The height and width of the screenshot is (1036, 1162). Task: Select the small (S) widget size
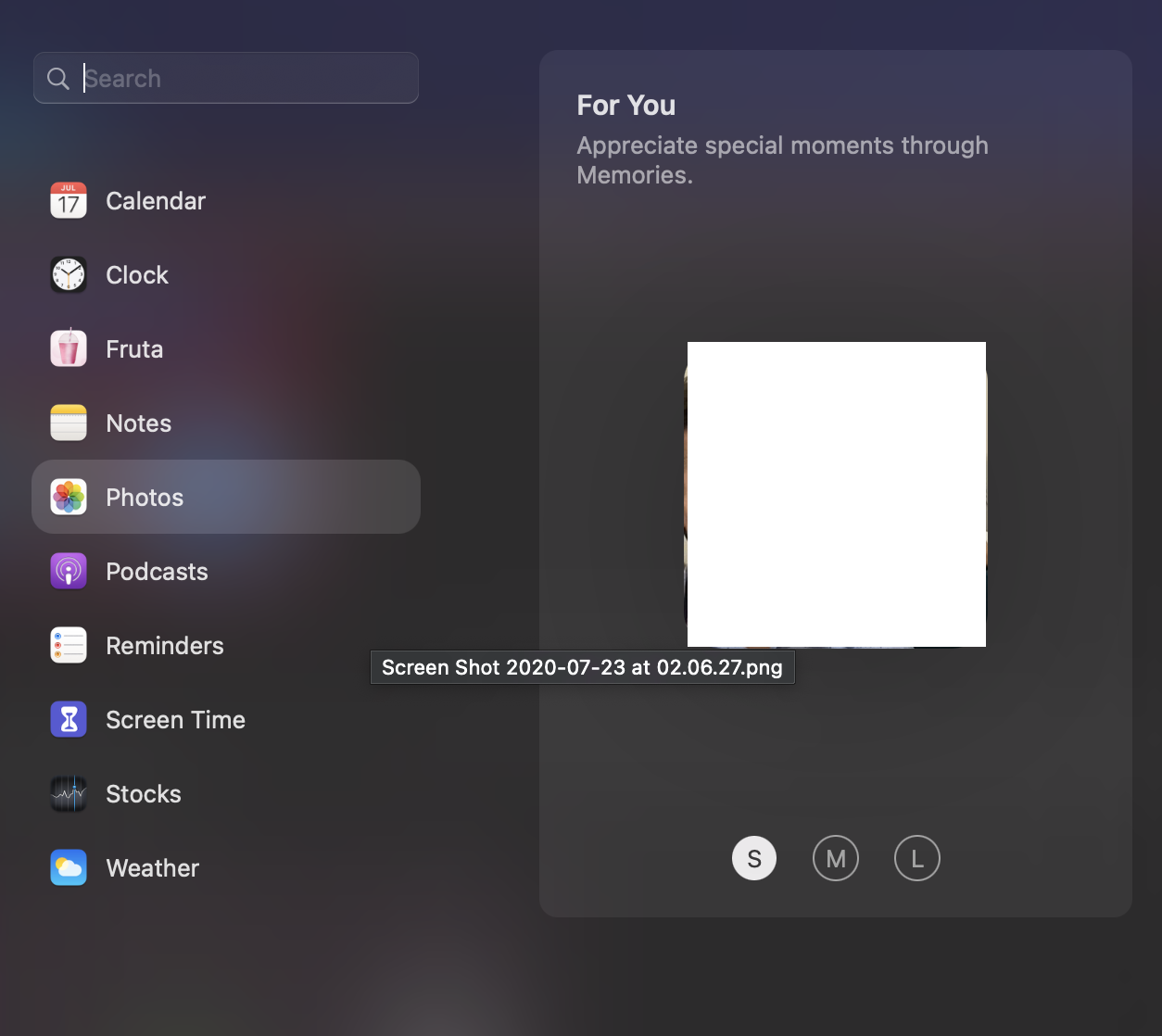pyautogui.click(x=754, y=858)
